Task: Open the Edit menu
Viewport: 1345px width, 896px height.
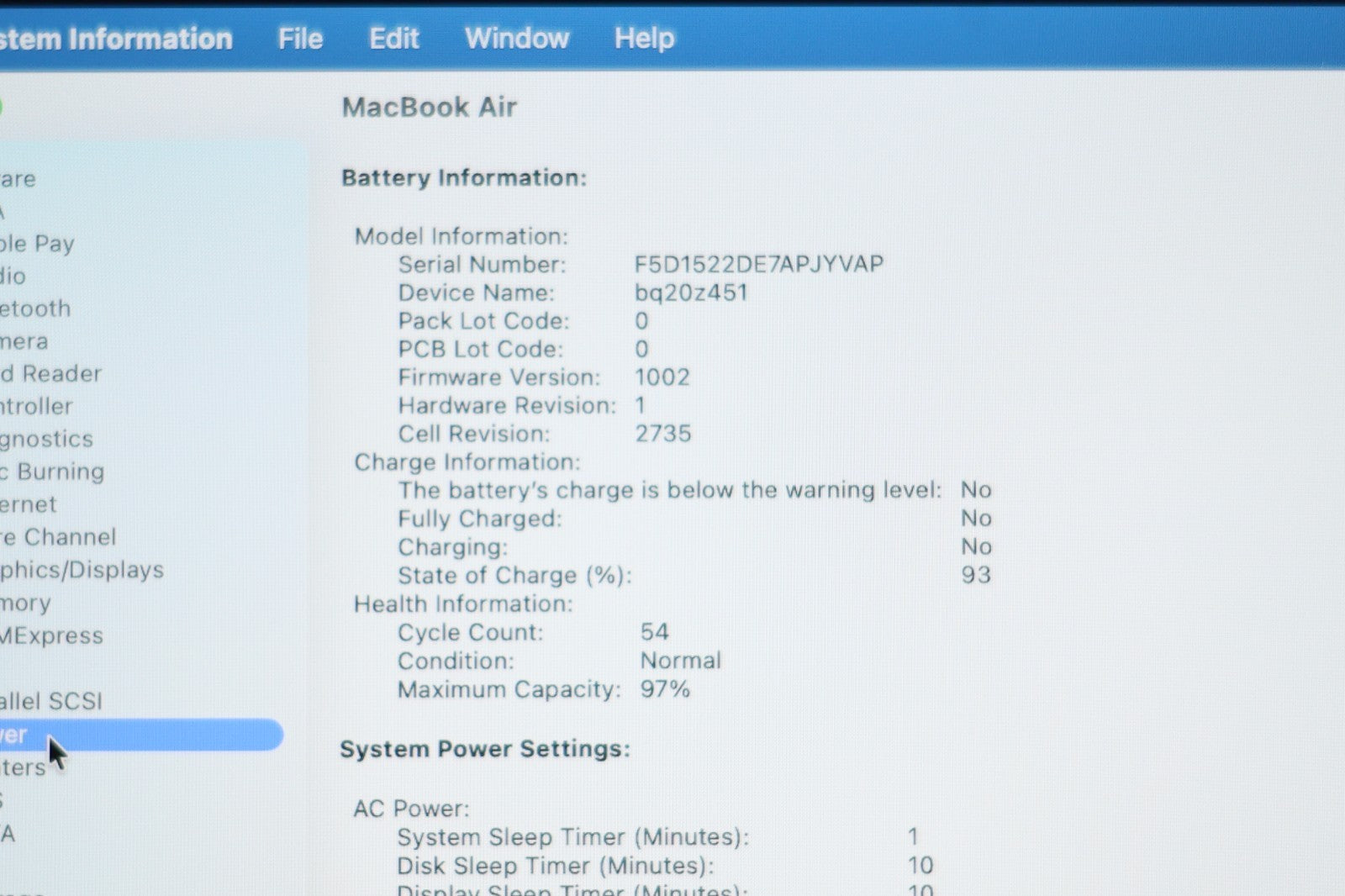Action: tap(393, 39)
